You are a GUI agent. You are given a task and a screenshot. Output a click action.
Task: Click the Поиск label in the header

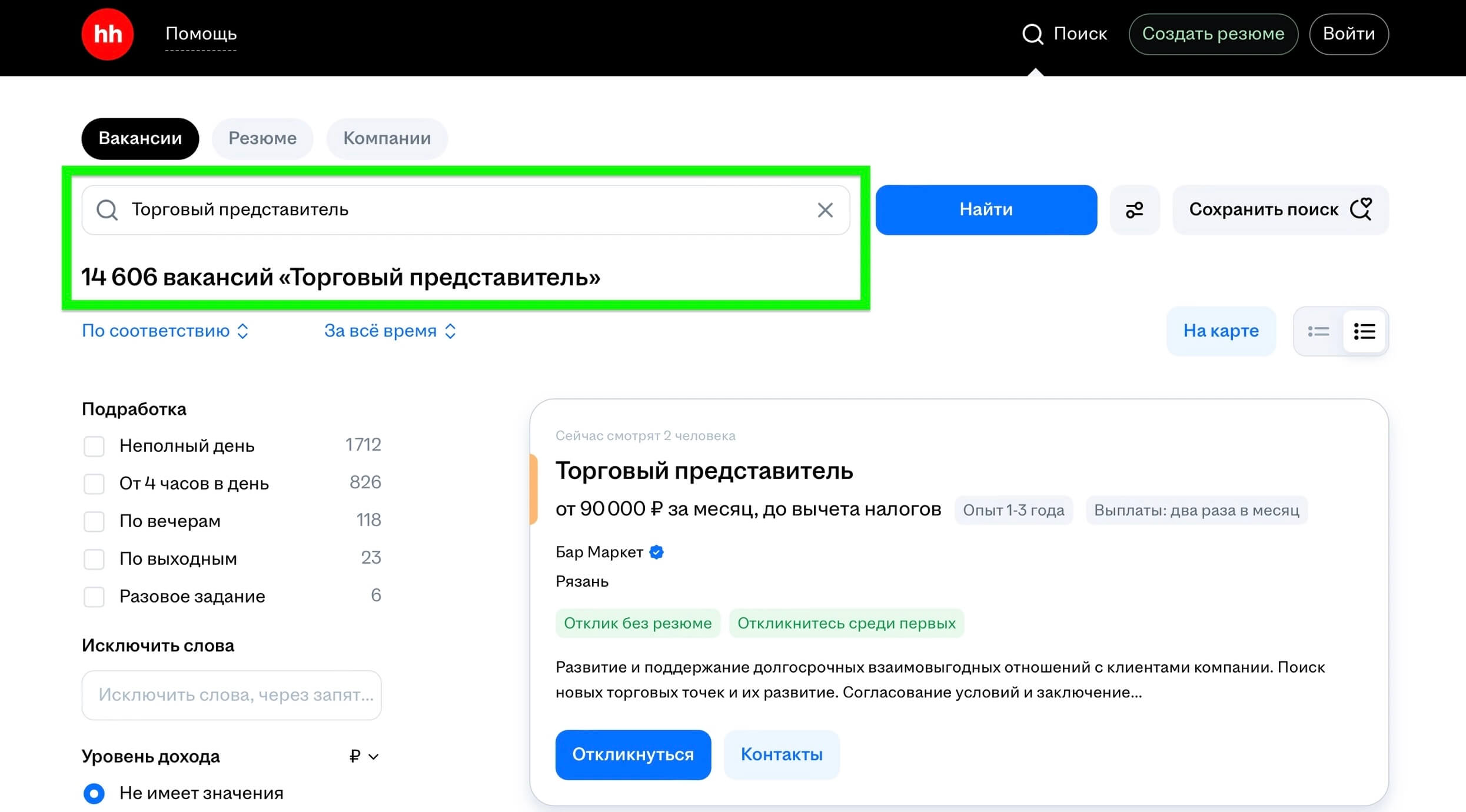click(x=1080, y=34)
